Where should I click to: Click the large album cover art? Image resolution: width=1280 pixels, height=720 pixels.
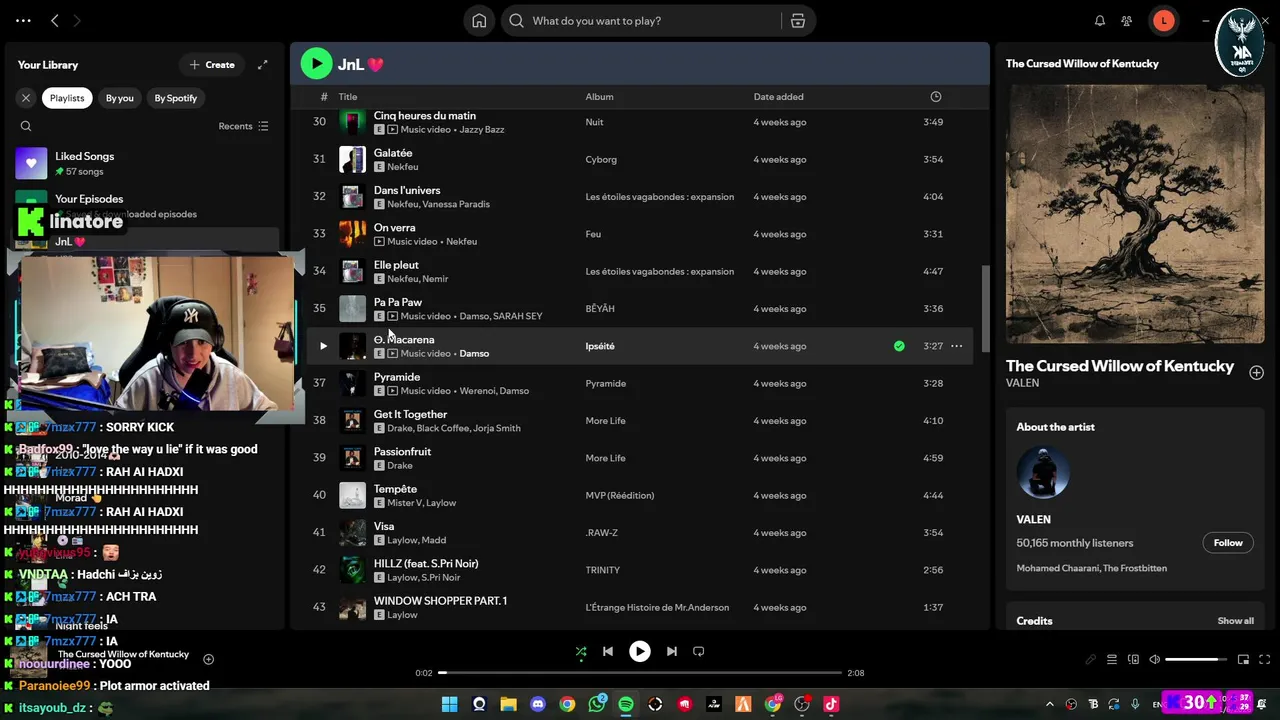pyautogui.click(x=1135, y=214)
